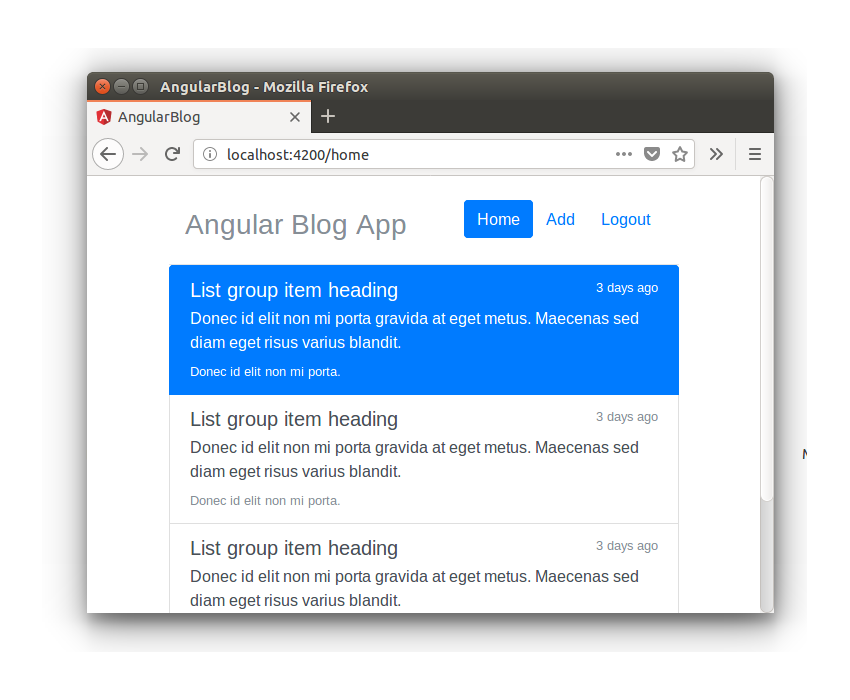
Task: Expand the toolbar overflow chevron
Action: (x=716, y=155)
